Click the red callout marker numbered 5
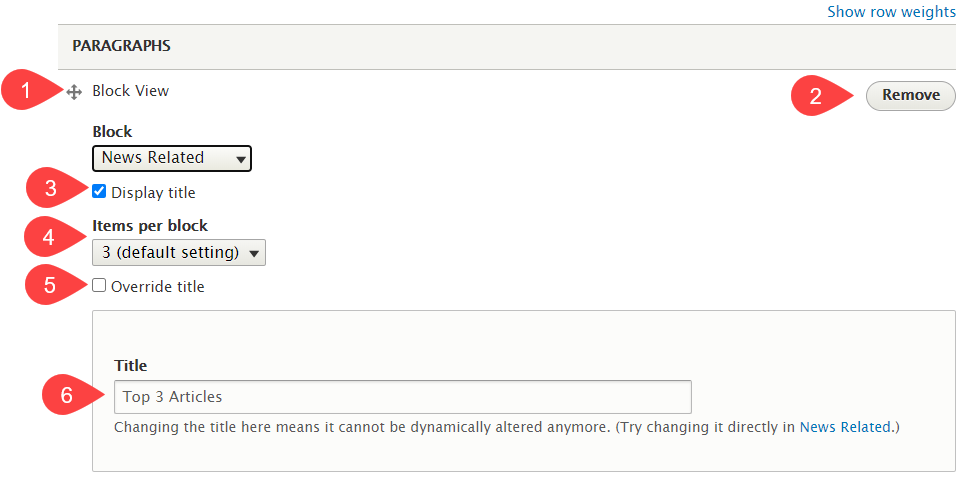Viewport: 963px width, 478px height. pyautogui.click(x=49, y=287)
